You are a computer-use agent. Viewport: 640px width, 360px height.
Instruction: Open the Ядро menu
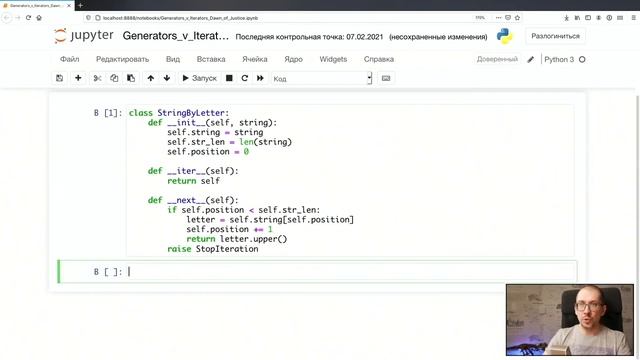click(293, 59)
